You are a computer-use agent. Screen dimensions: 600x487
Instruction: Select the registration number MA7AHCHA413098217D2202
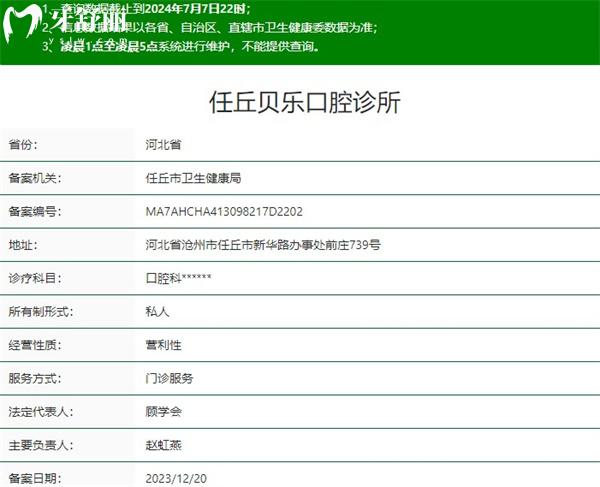pyautogui.click(x=224, y=212)
